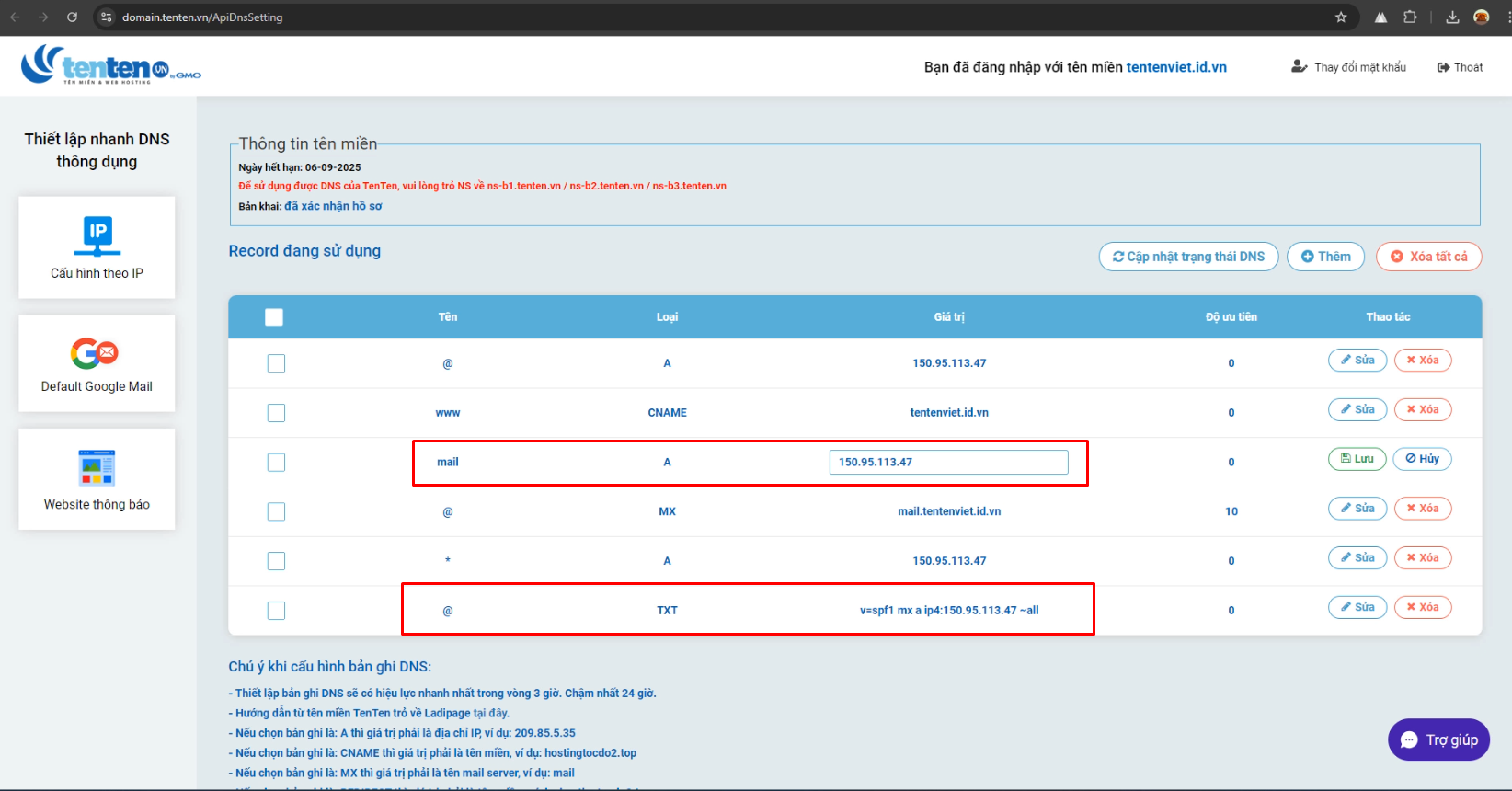Click the browser reload icon
The image size is (1512, 791).
pyautogui.click(x=72, y=17)
